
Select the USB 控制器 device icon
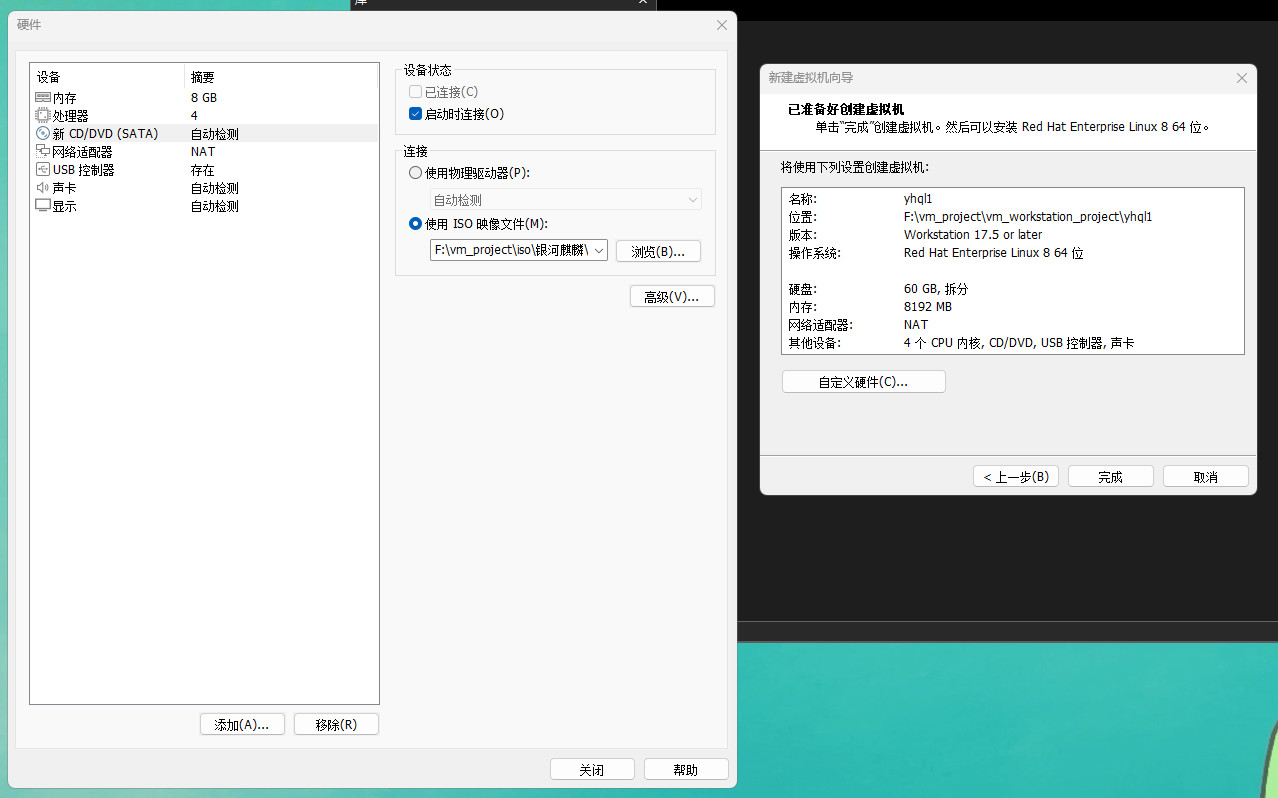point(42,170)
